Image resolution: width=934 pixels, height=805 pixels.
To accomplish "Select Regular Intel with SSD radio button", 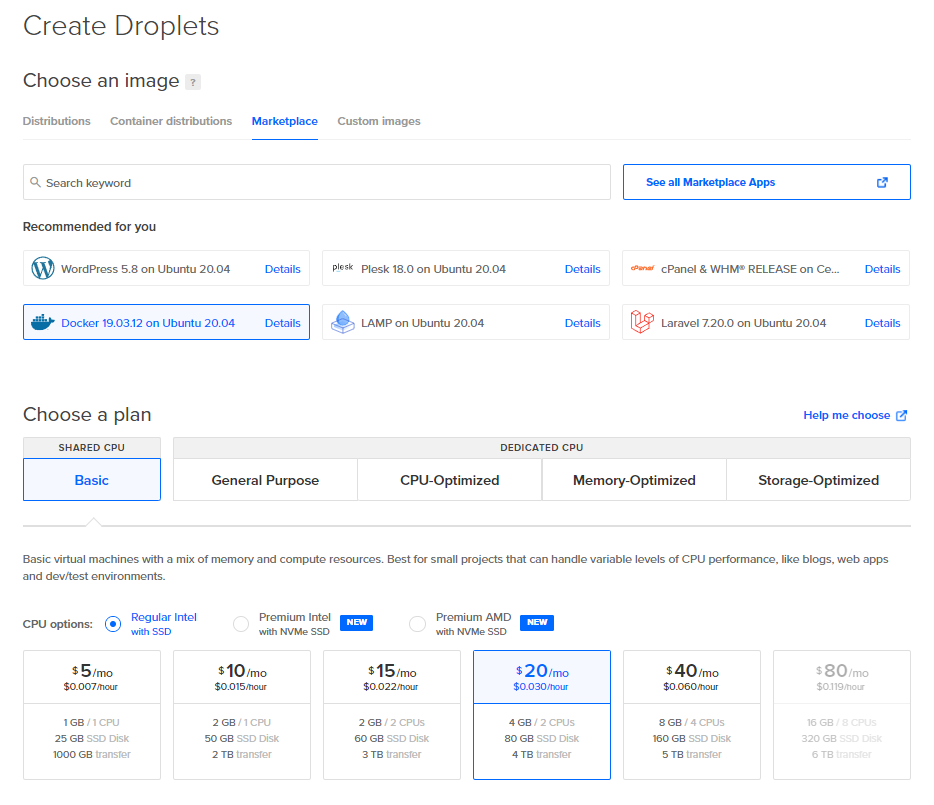I will [113, 624].
